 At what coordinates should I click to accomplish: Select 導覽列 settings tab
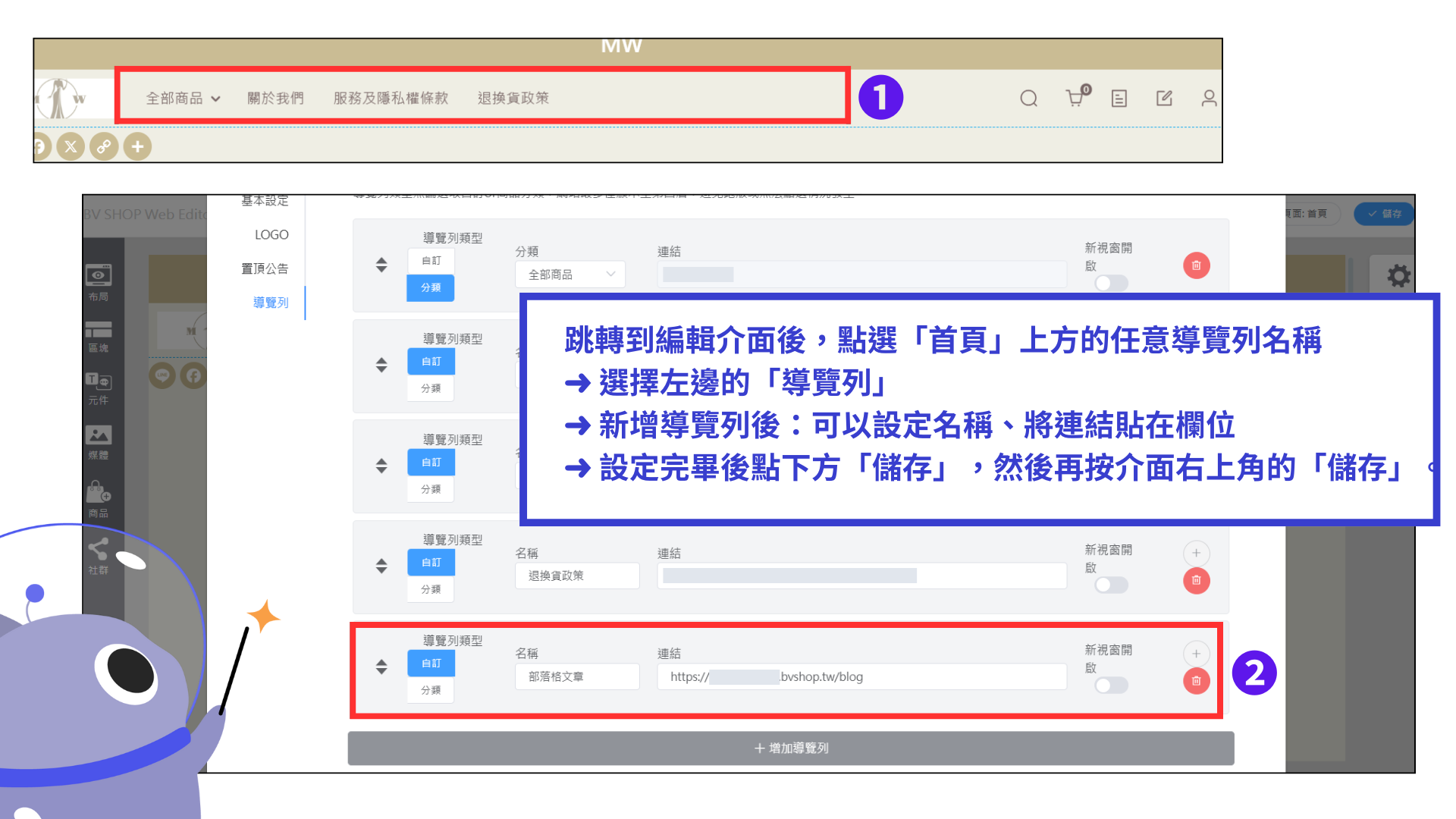tap(271, 303)
